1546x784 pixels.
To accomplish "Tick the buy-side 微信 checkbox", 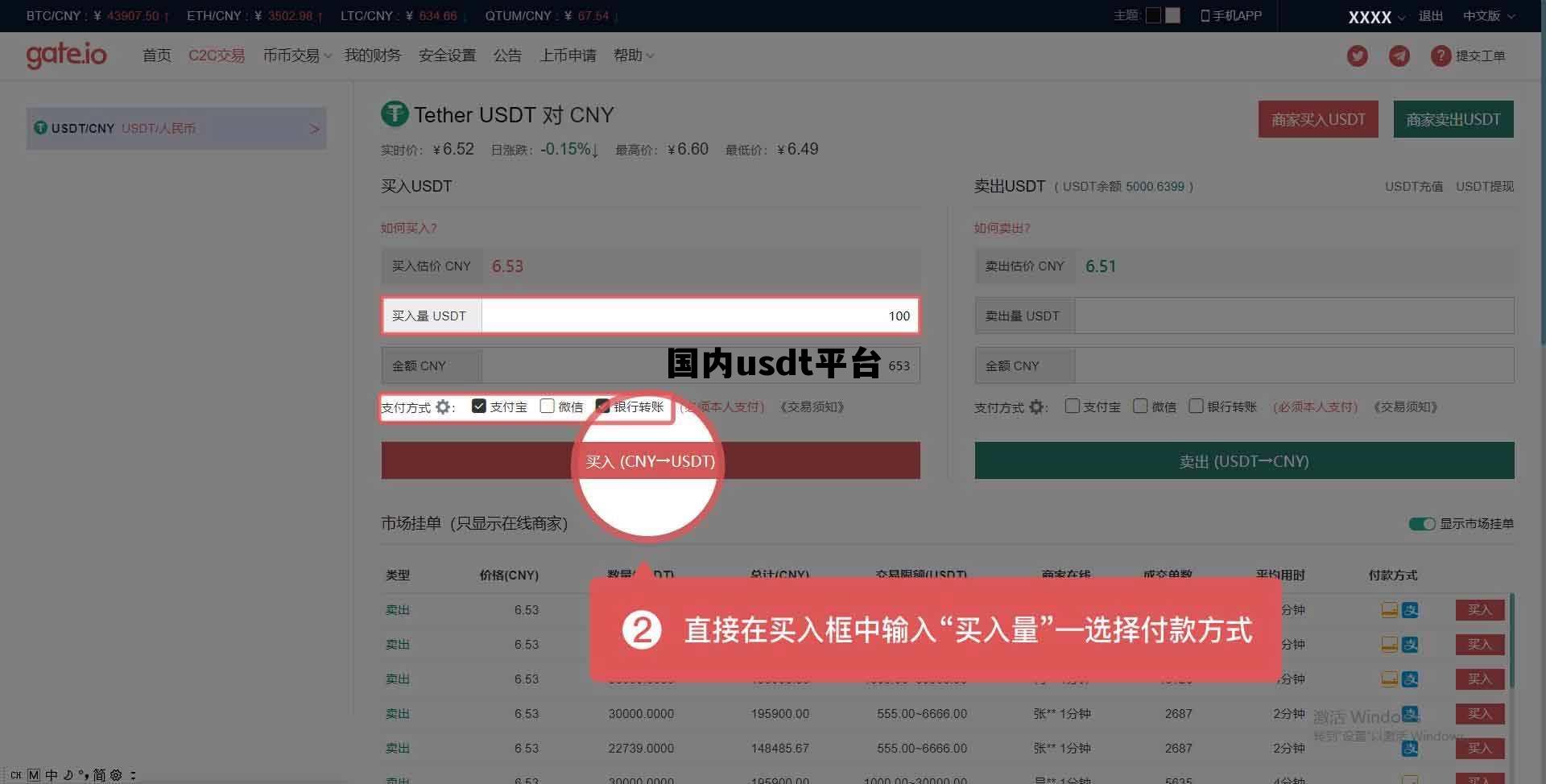I will point(548,406).
